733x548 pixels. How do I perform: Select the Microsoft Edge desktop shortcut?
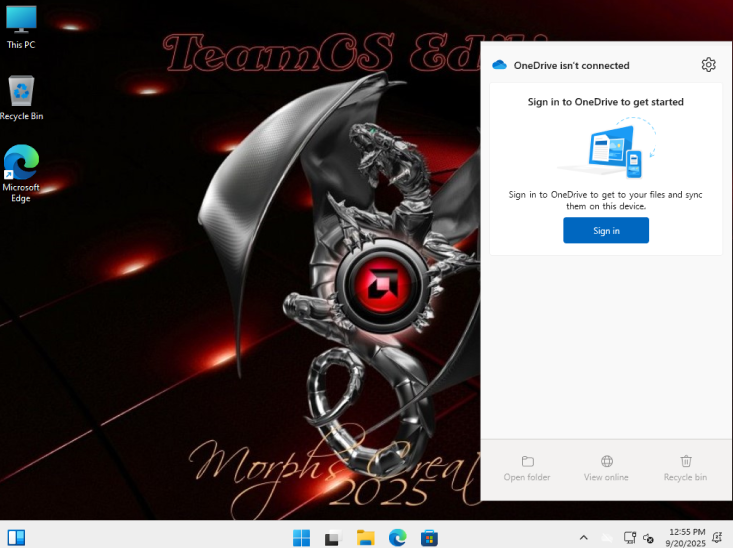[x=21, y=173]
